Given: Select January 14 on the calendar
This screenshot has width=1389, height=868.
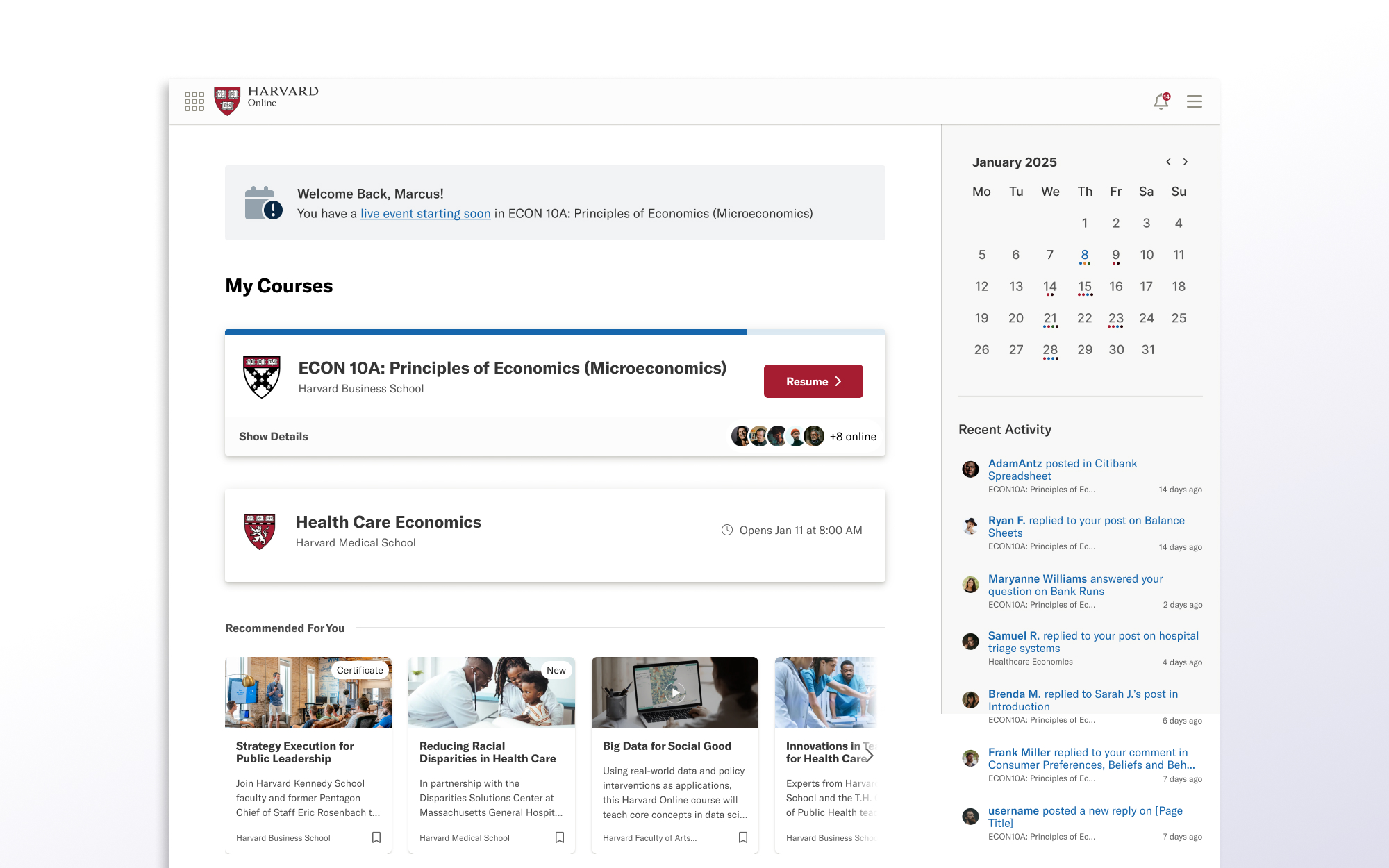Looking at the screenshot, I should (1050, 287).
